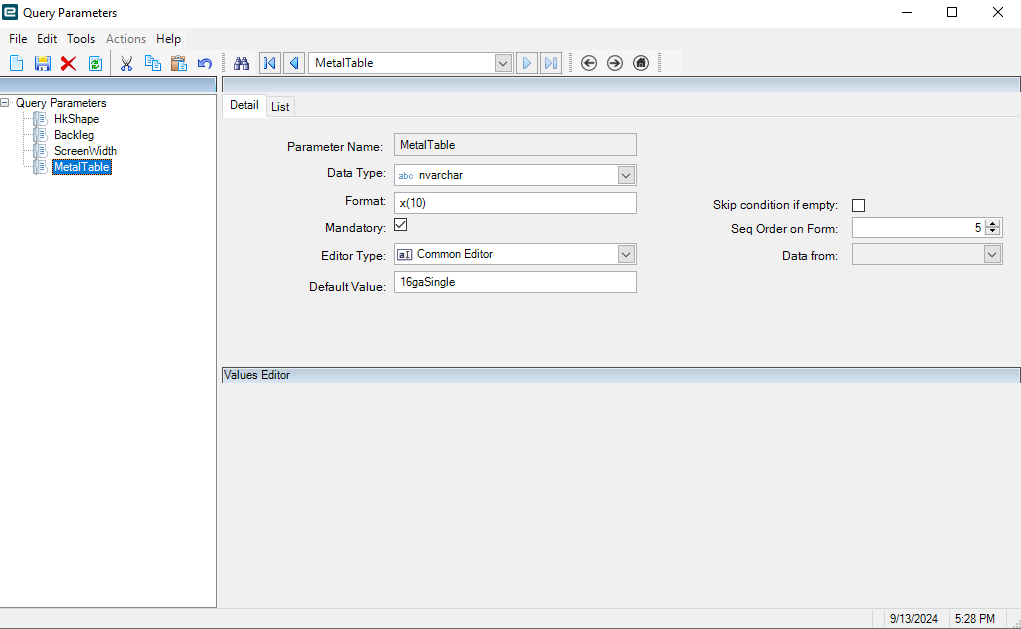Image resolution: width=1021 pixels, height=629 pixels.
Task: Open the record selector dropdown showing MetalTable
Action: (502, 63)
